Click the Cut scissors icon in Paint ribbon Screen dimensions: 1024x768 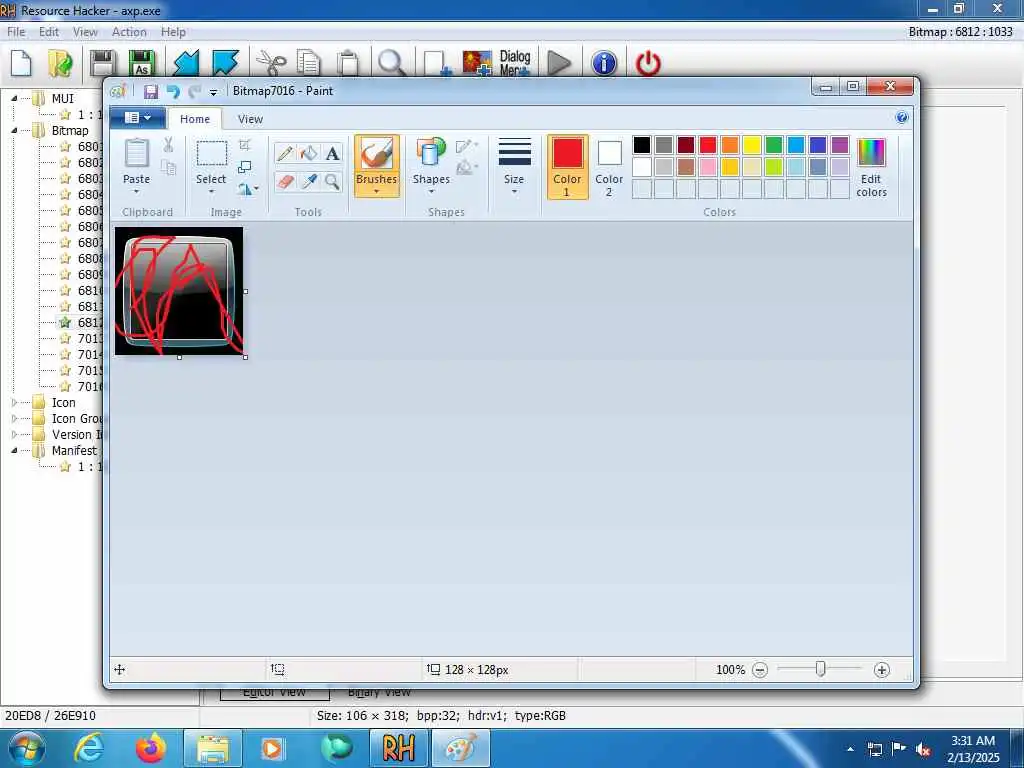[168, 145]
